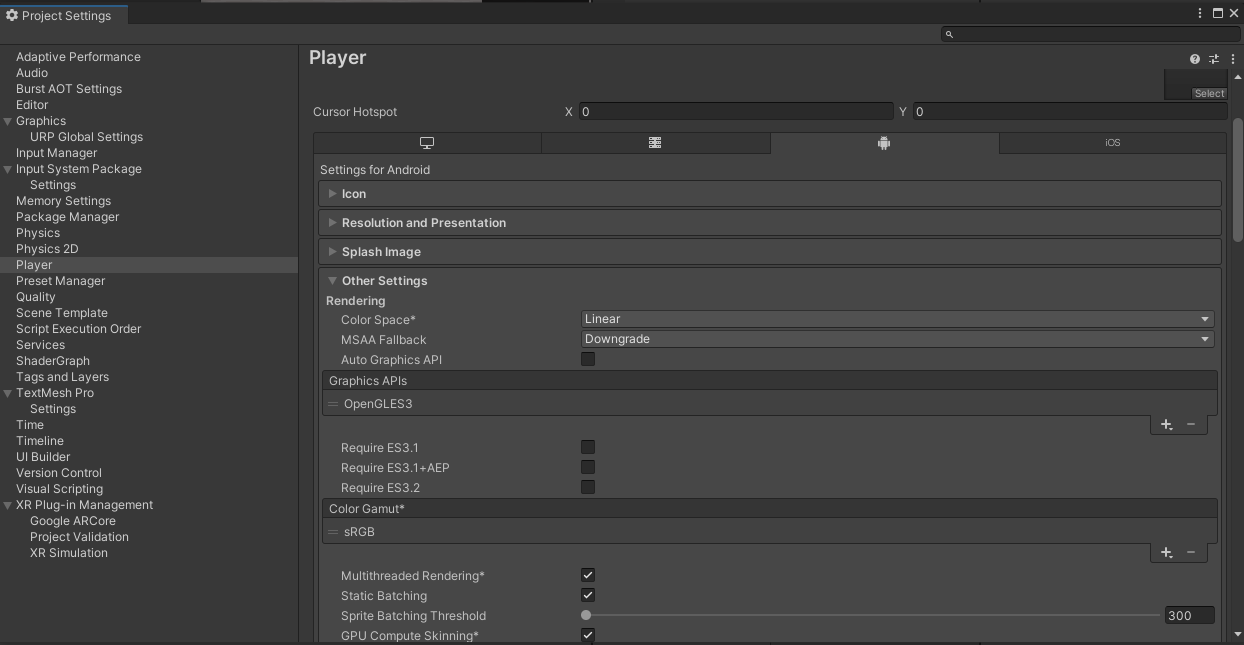Click the Android robot platform icon

884,142
